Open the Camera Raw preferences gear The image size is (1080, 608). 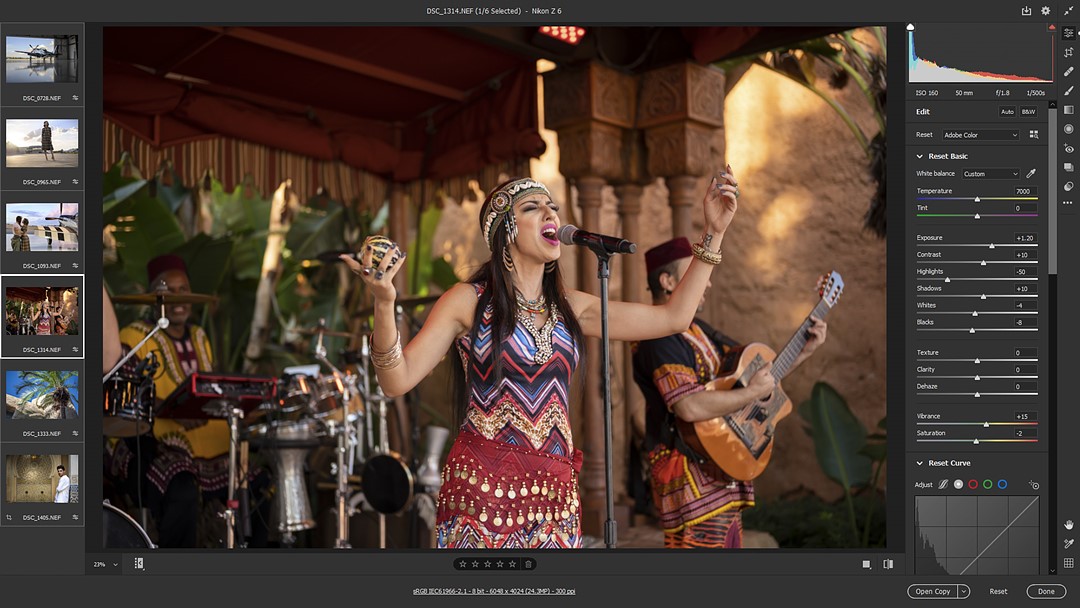pos(1046,11)
